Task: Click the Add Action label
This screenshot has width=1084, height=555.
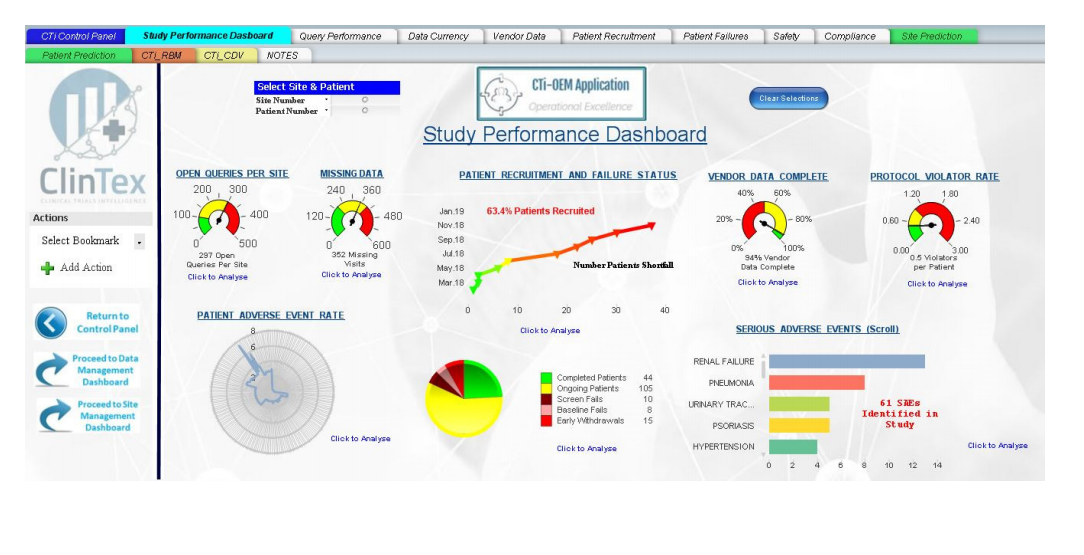Action: pos(86,267)
